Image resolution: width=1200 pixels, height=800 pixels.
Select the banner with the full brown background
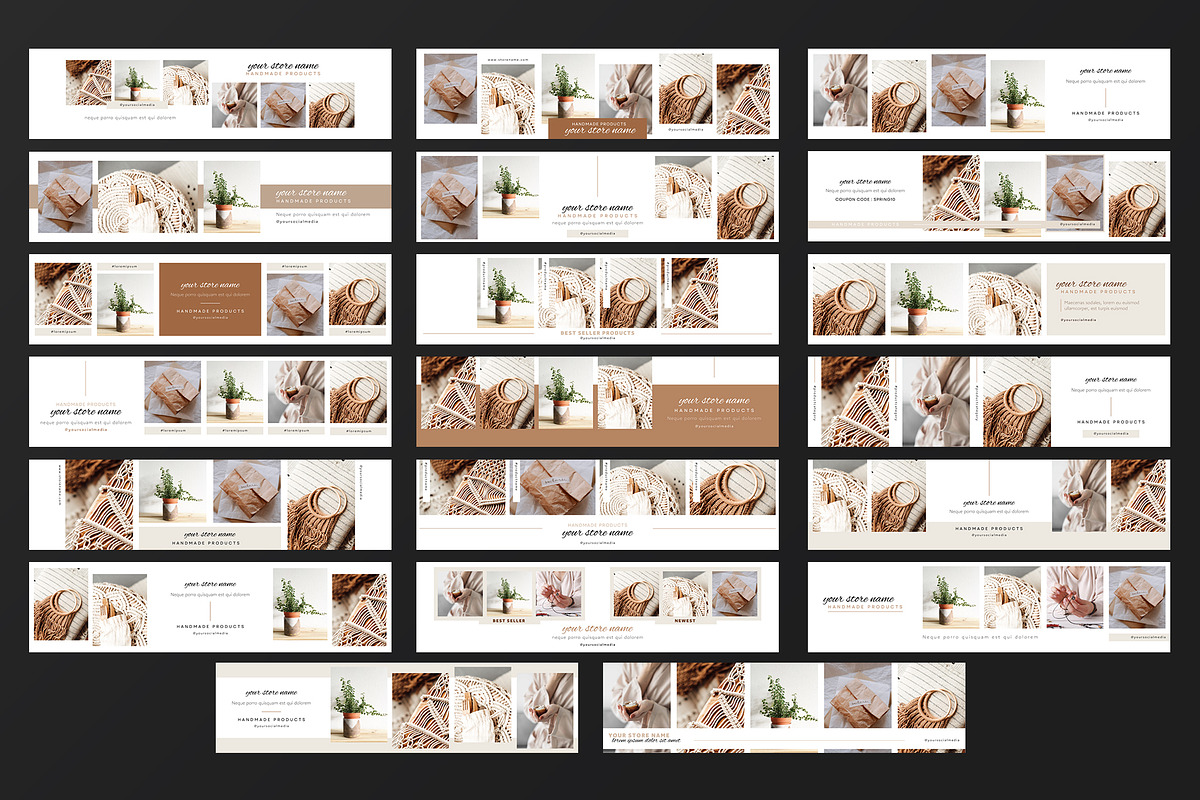pyautogui.click(x=598, y=401)
